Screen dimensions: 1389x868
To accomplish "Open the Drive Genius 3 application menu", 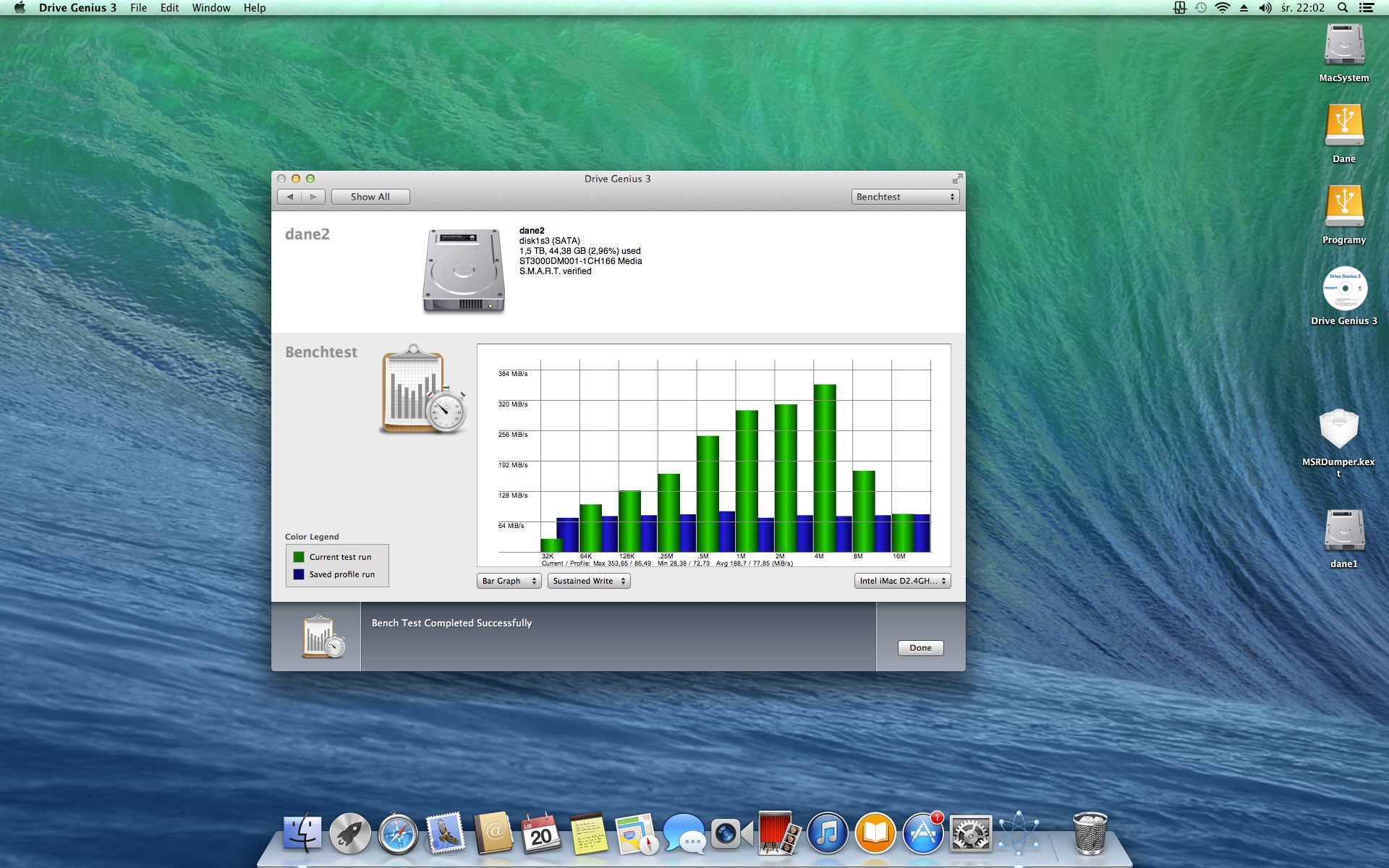I will coord(77,8).
